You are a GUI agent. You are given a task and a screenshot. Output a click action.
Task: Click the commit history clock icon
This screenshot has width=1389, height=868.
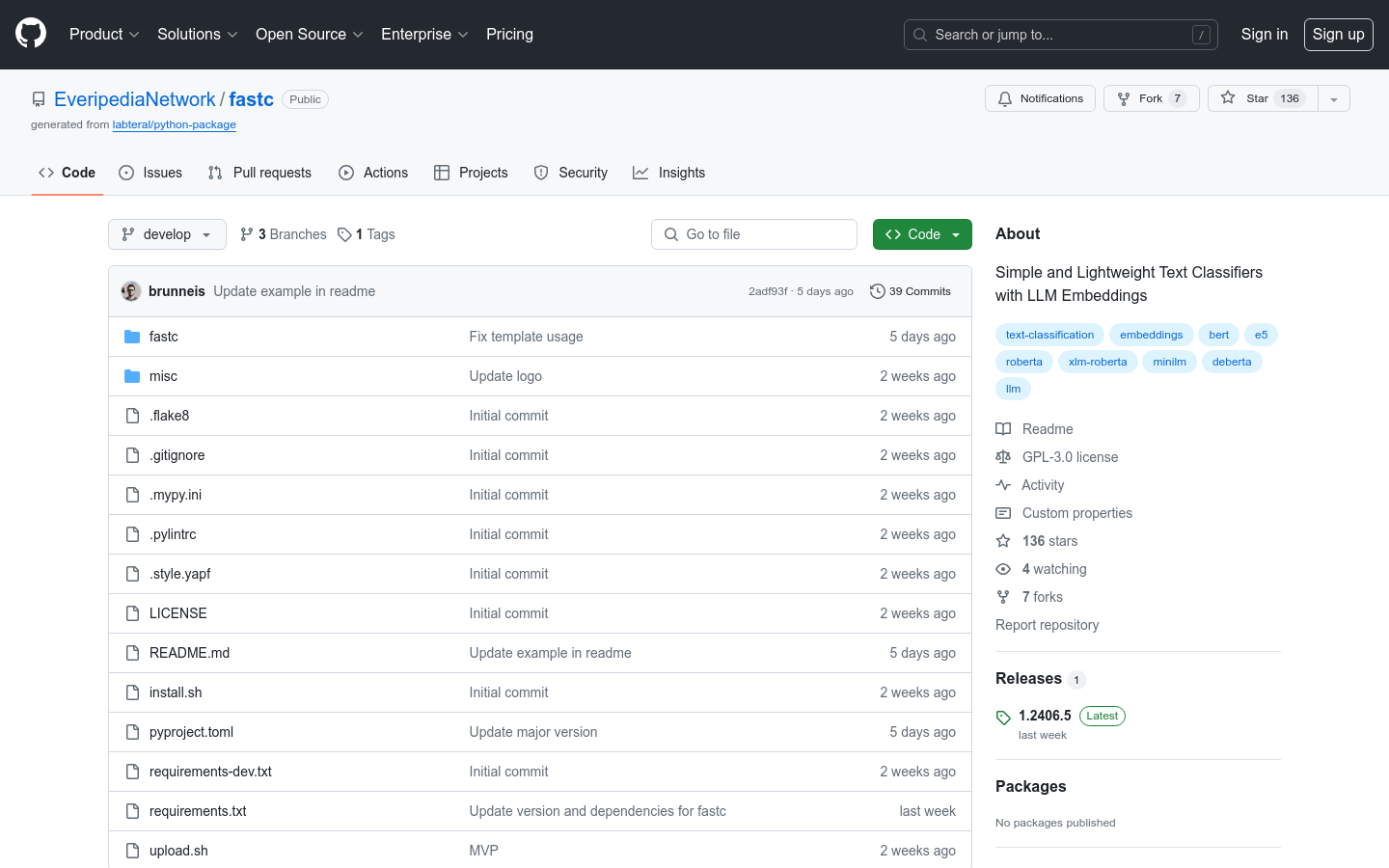[x=877, y=291]
